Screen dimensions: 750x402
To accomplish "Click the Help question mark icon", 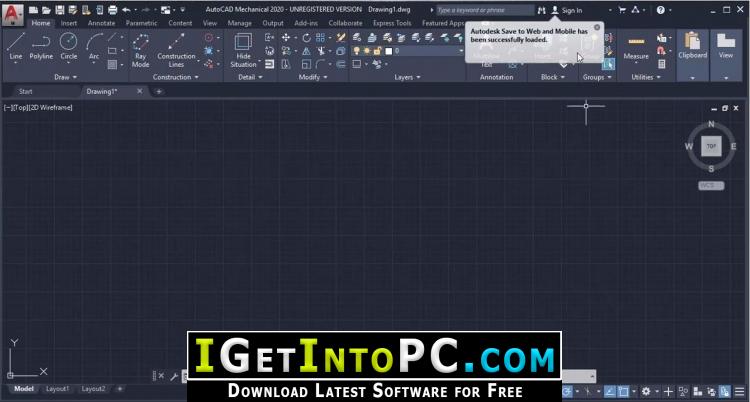I will click(661, 10).
